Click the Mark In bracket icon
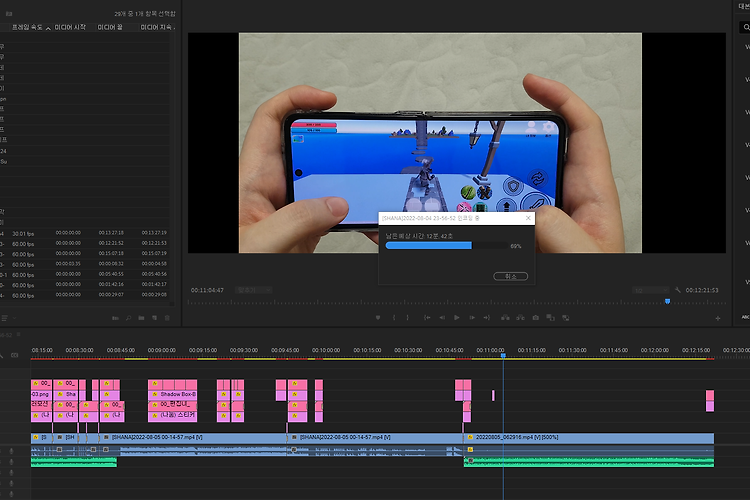 pos(394,318)
